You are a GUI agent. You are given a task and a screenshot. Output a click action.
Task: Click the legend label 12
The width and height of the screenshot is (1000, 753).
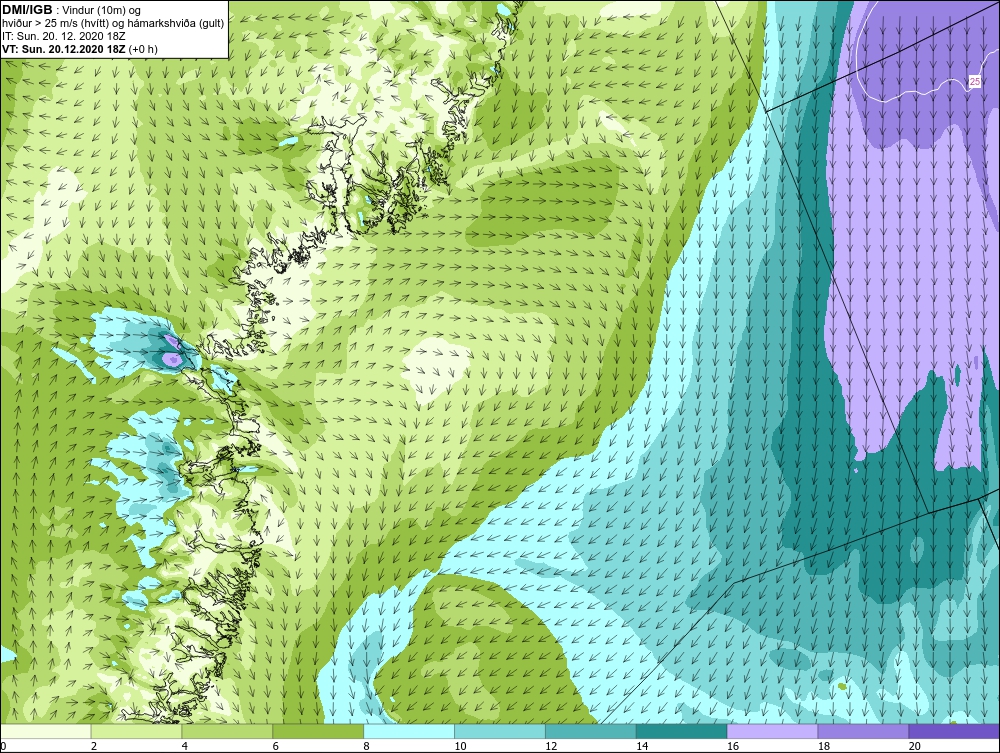(x=551, y=746)
